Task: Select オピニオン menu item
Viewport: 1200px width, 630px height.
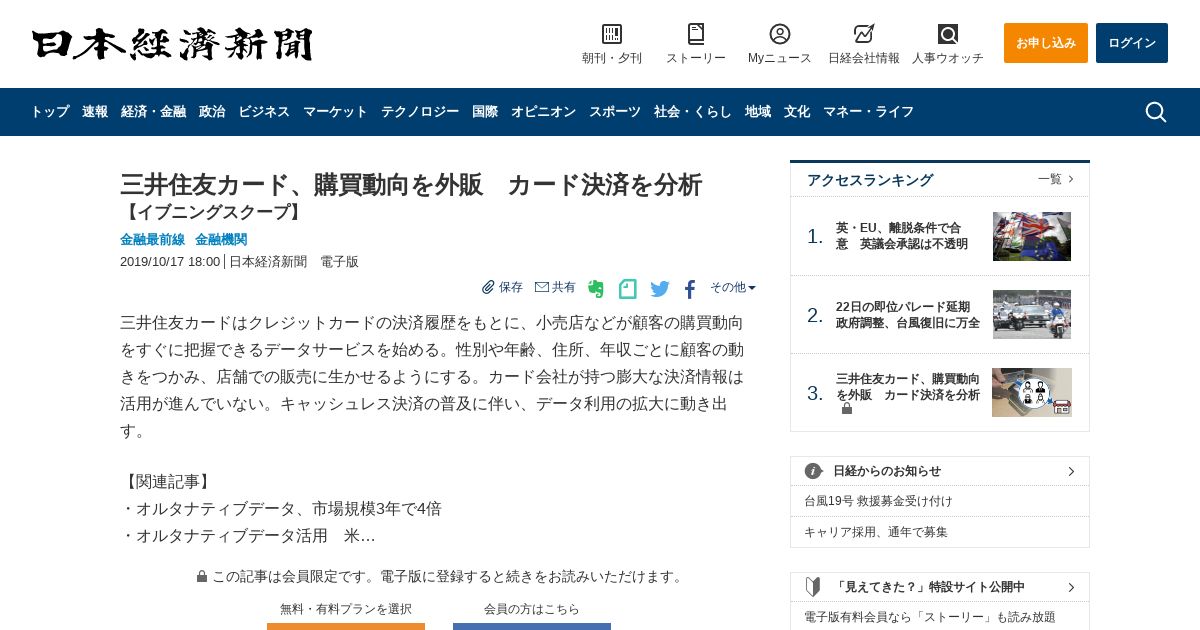Action: [x=543, y=112]
